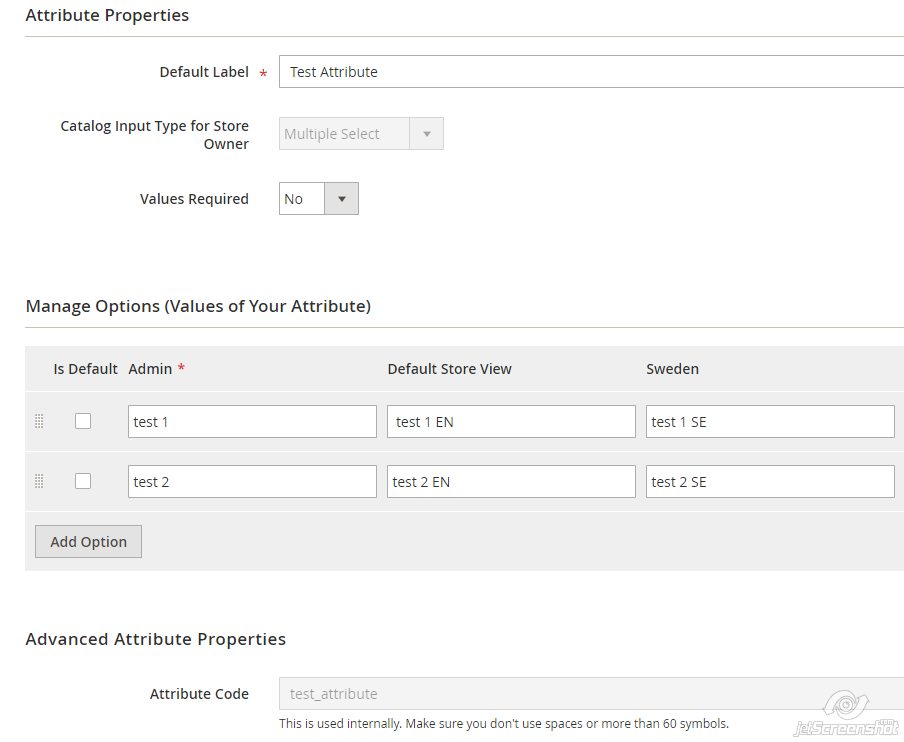Viewport: 904px width, 742px height.
Task: Click the Add Option button
Action: (88, 541)
